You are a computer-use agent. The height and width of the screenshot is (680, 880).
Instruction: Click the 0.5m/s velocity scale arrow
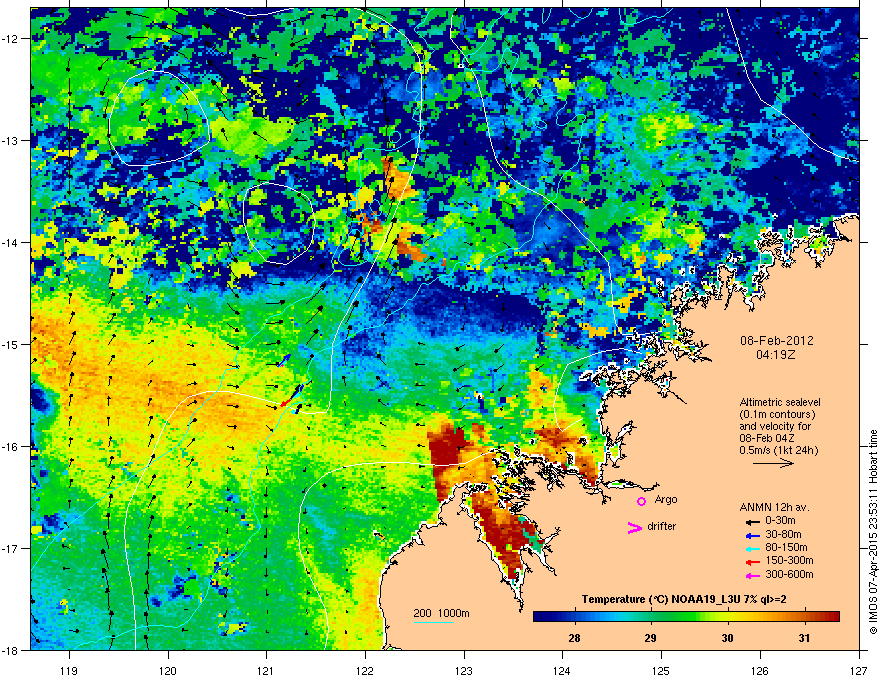click(x=773, y=463)
